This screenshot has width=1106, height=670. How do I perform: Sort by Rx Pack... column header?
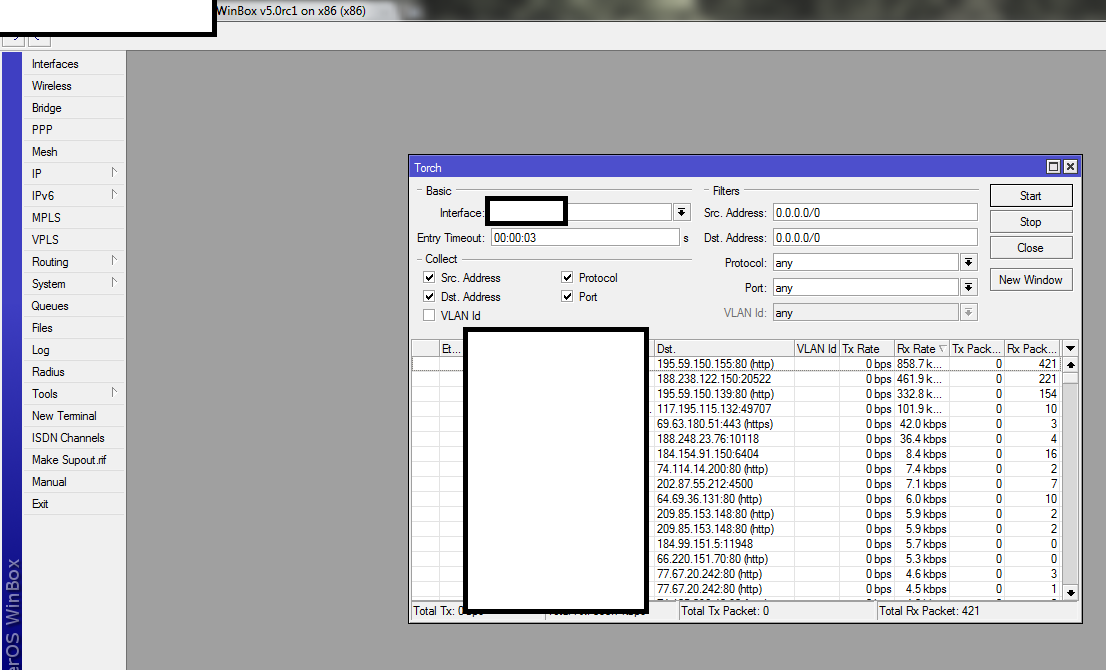point(1033,348)
